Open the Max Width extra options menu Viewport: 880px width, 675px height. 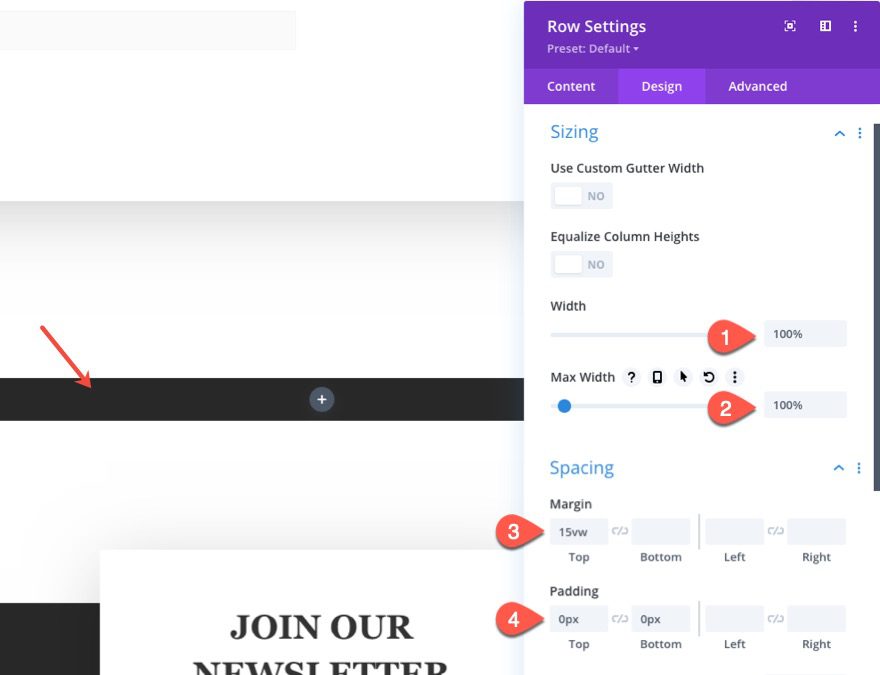(734, 377)
